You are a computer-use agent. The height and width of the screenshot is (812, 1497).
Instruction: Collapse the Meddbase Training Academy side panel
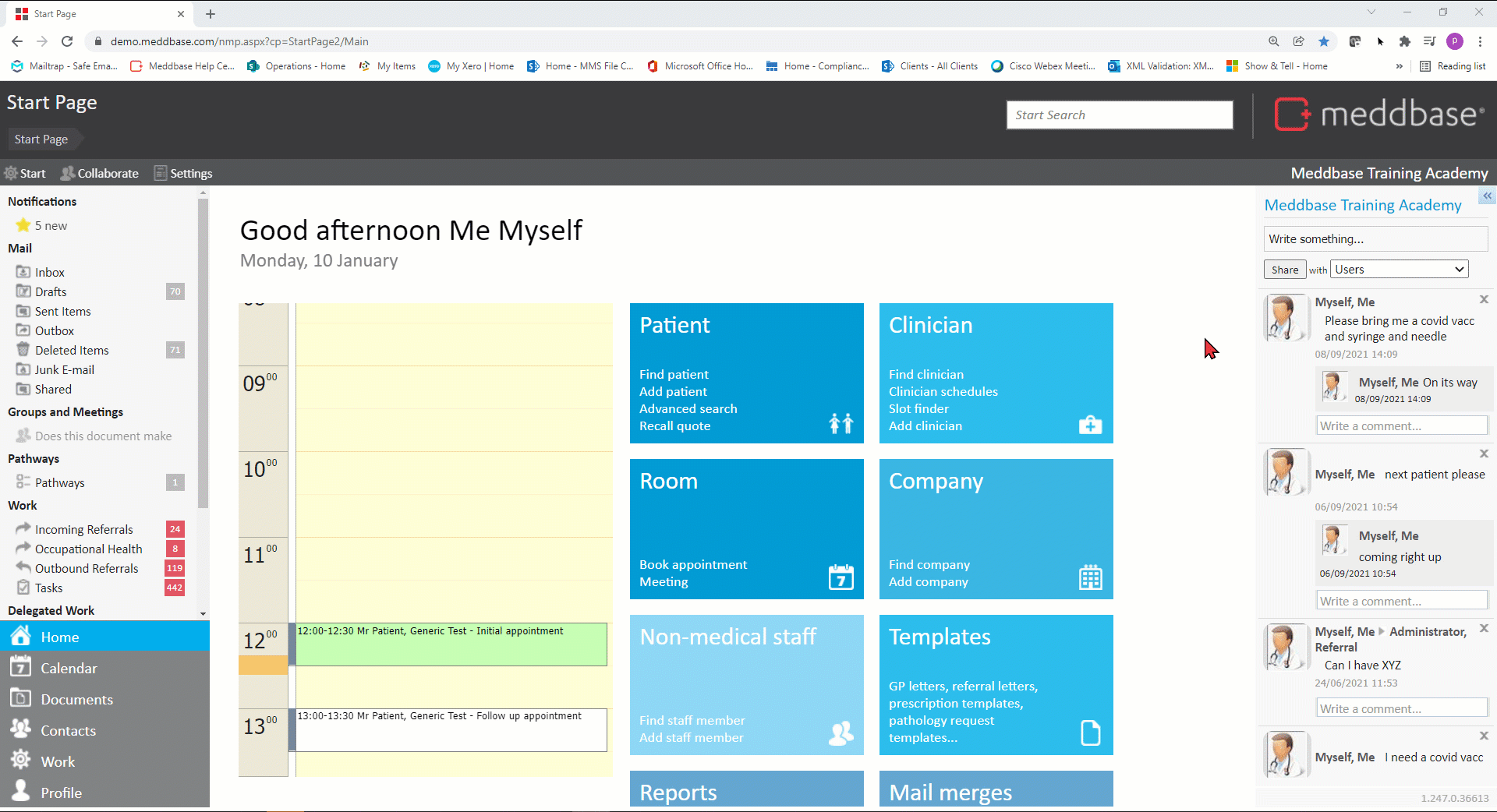point(1487,196)
